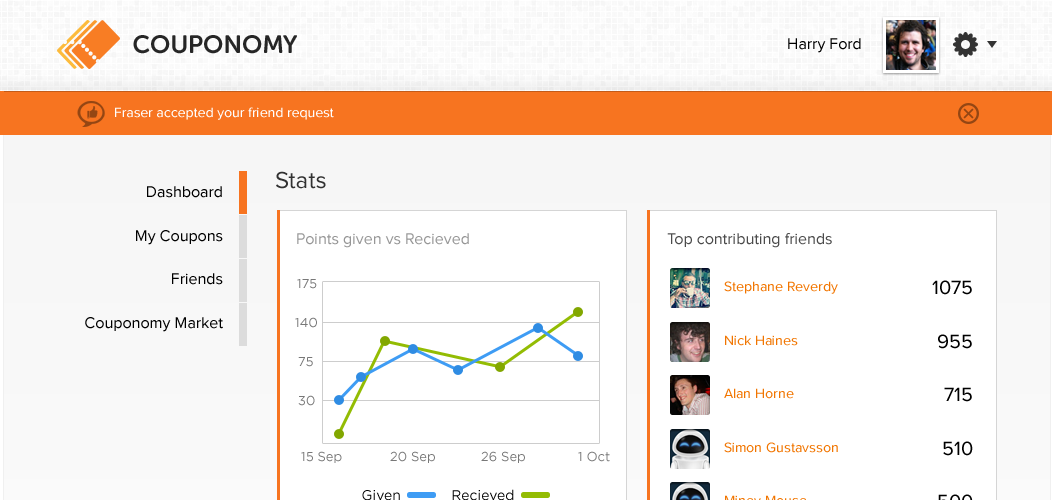Click the Nick Haines link

coord(760,341)
